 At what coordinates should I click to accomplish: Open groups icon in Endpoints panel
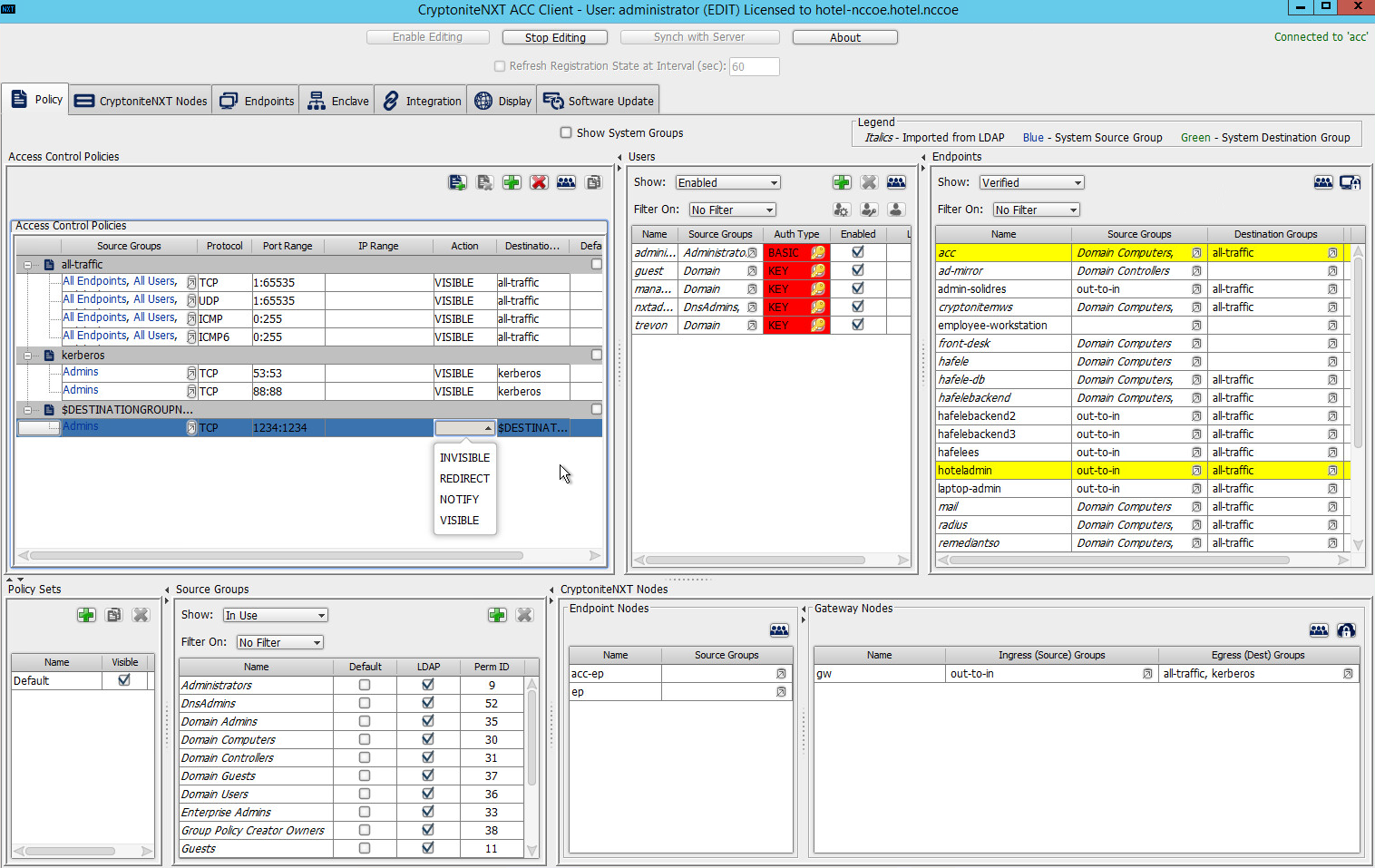coord(1323,182)
